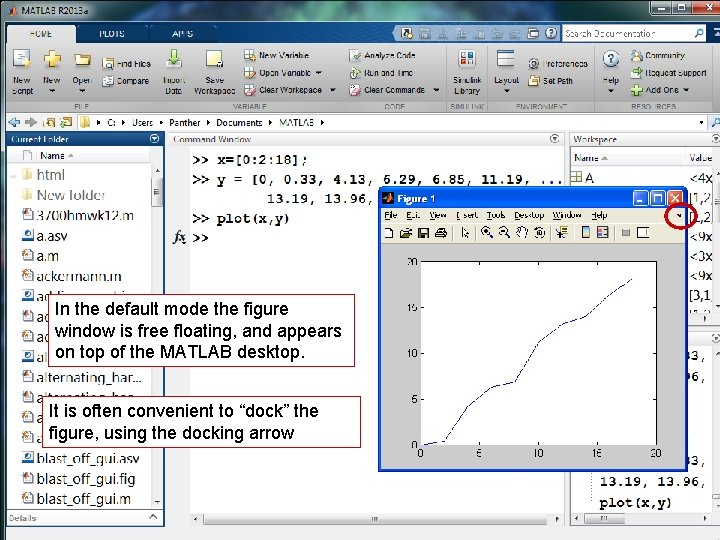Go forward using forward arrow
The height and width of the screenshot is (540, 720).
tap(31, 122)
